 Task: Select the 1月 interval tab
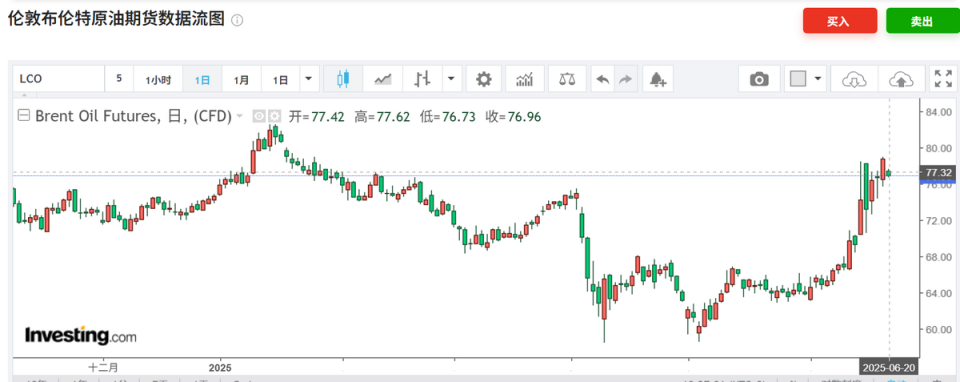(x=241, y=80)
